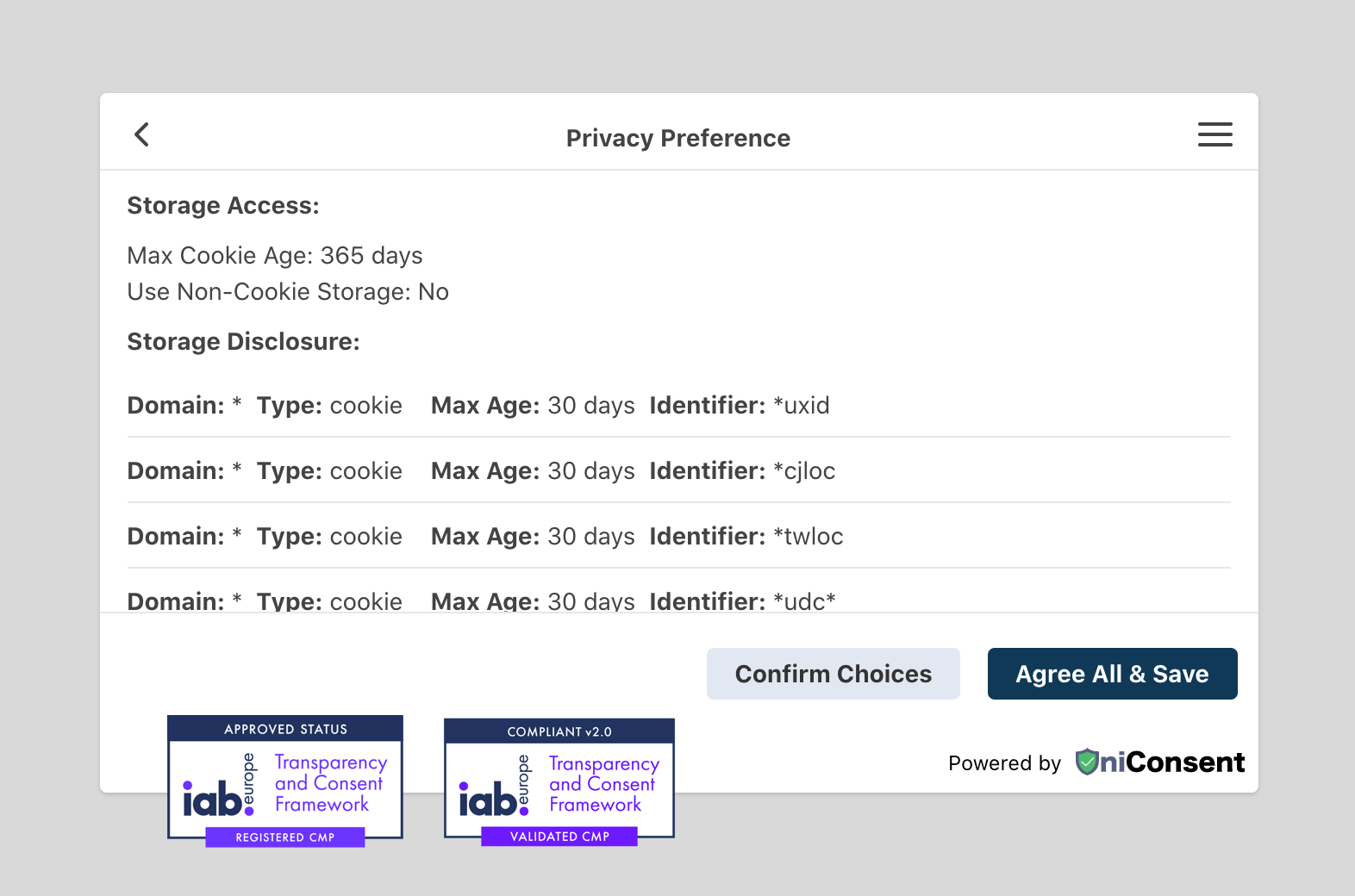Image resolution: width=1355 pixels, height=896 pixels.
Task: Click the *twloc identifier entry
Action: tap(808, 537)
